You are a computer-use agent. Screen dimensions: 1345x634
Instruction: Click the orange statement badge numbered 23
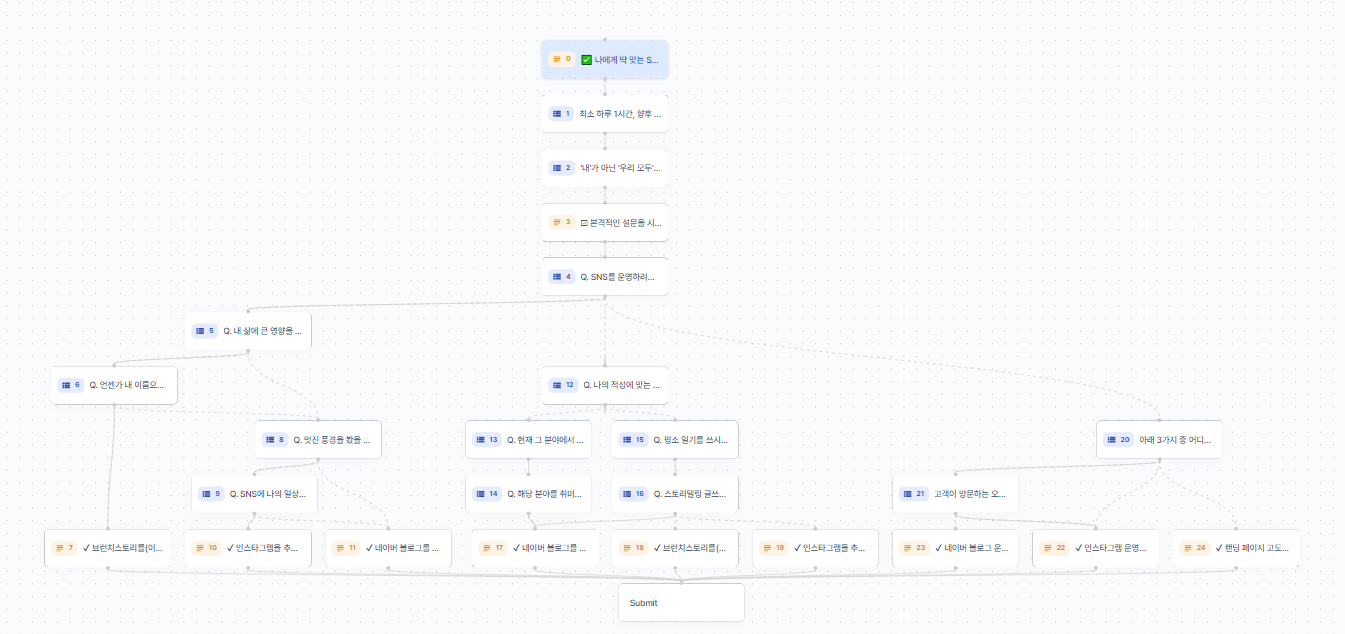[x=914, y=548]
